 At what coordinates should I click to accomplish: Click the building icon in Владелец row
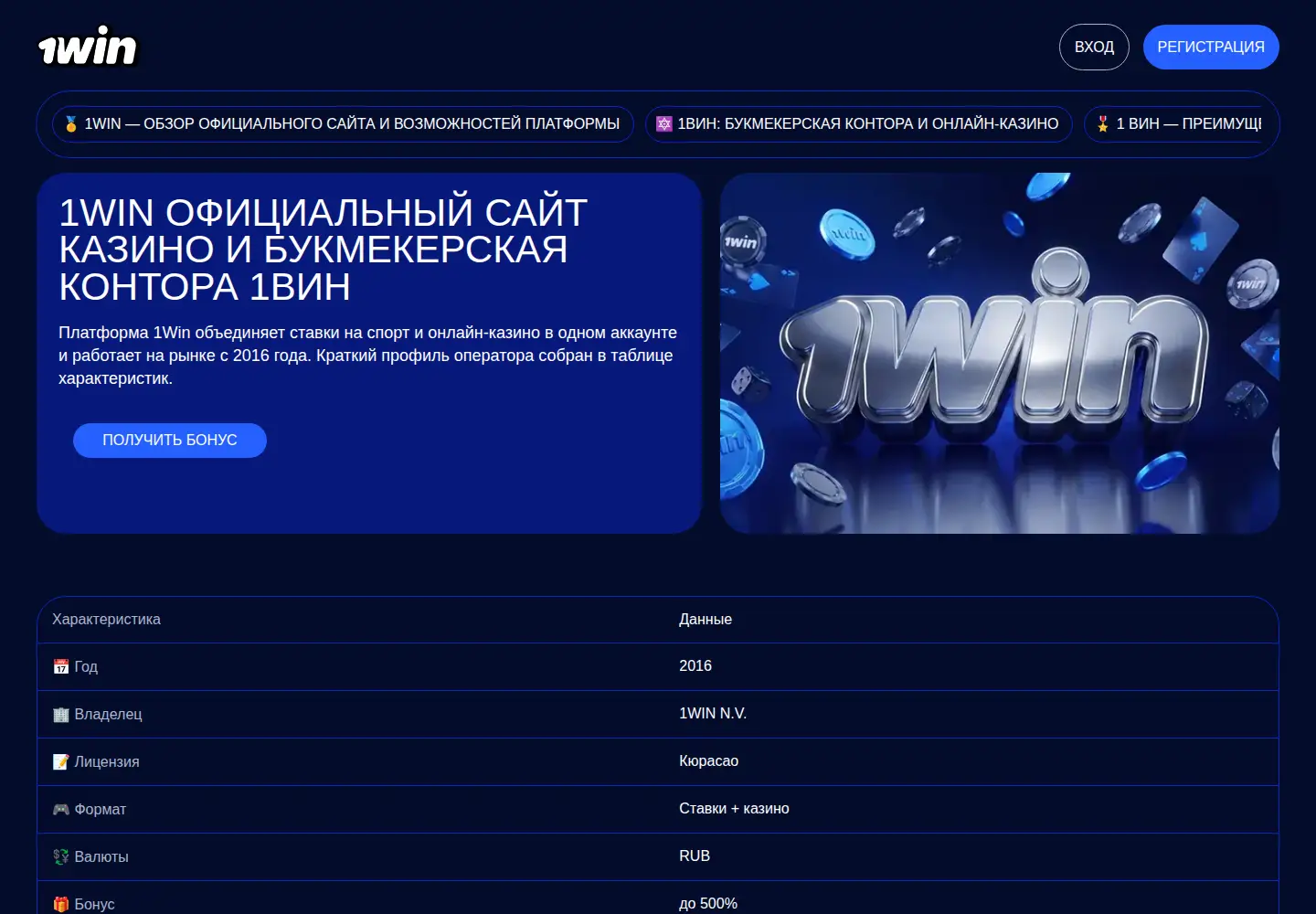(61, 714)
